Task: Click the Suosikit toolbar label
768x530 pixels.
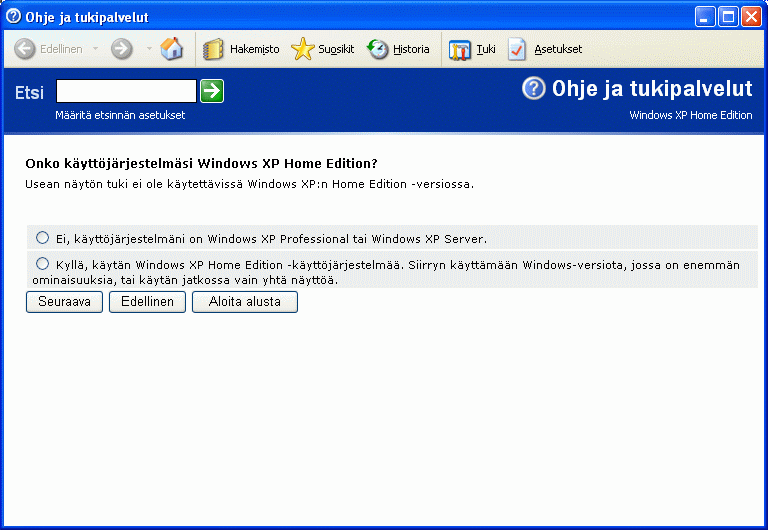Action: pos(336,49)
